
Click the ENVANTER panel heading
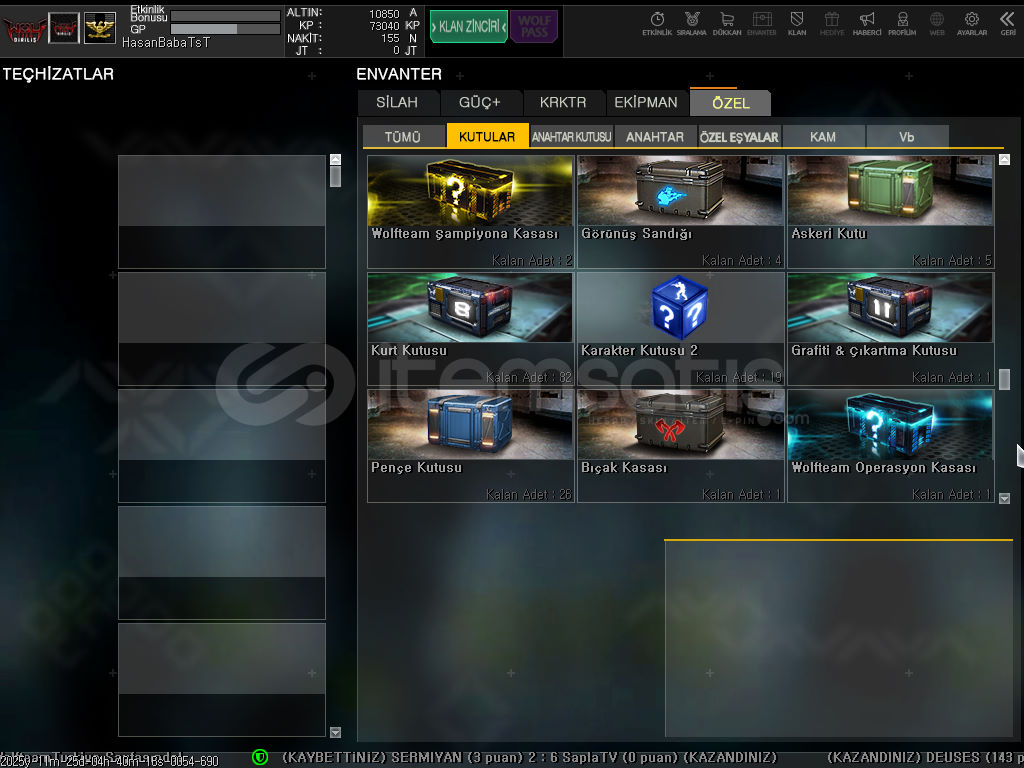tap(399, 74)
